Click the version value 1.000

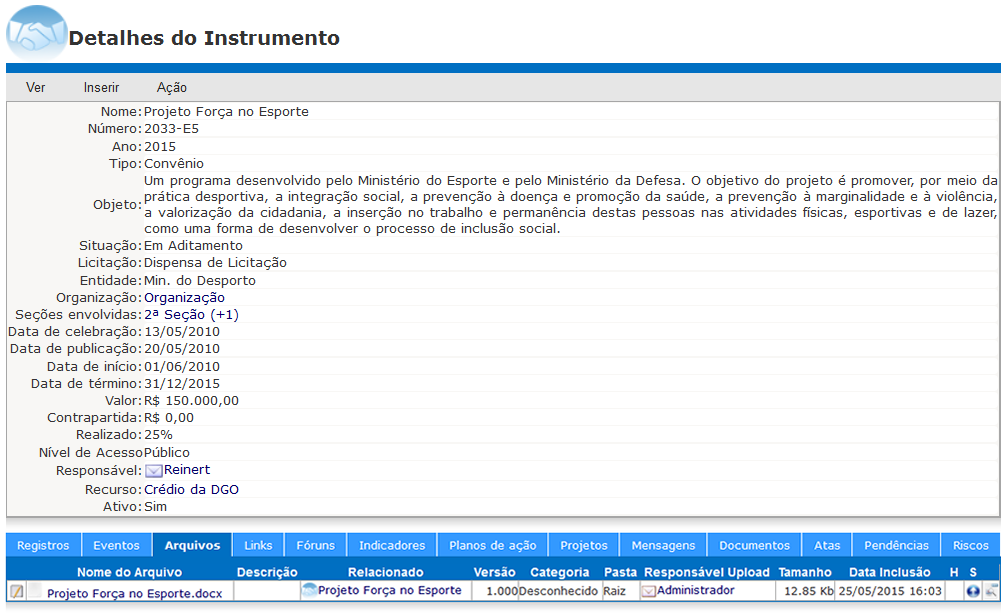(502, 591)
